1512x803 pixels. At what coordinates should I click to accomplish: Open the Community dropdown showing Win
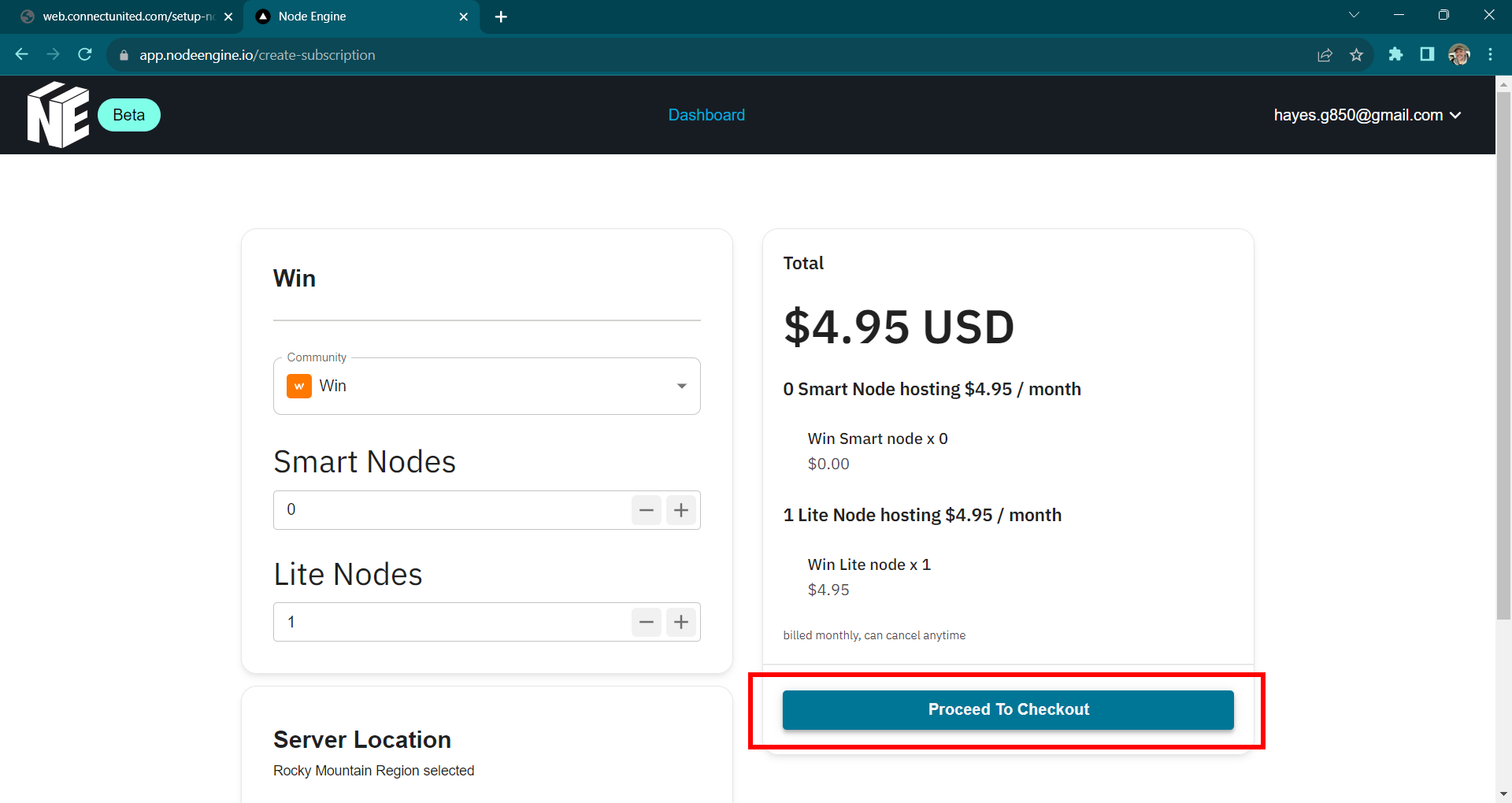[487, 386]
